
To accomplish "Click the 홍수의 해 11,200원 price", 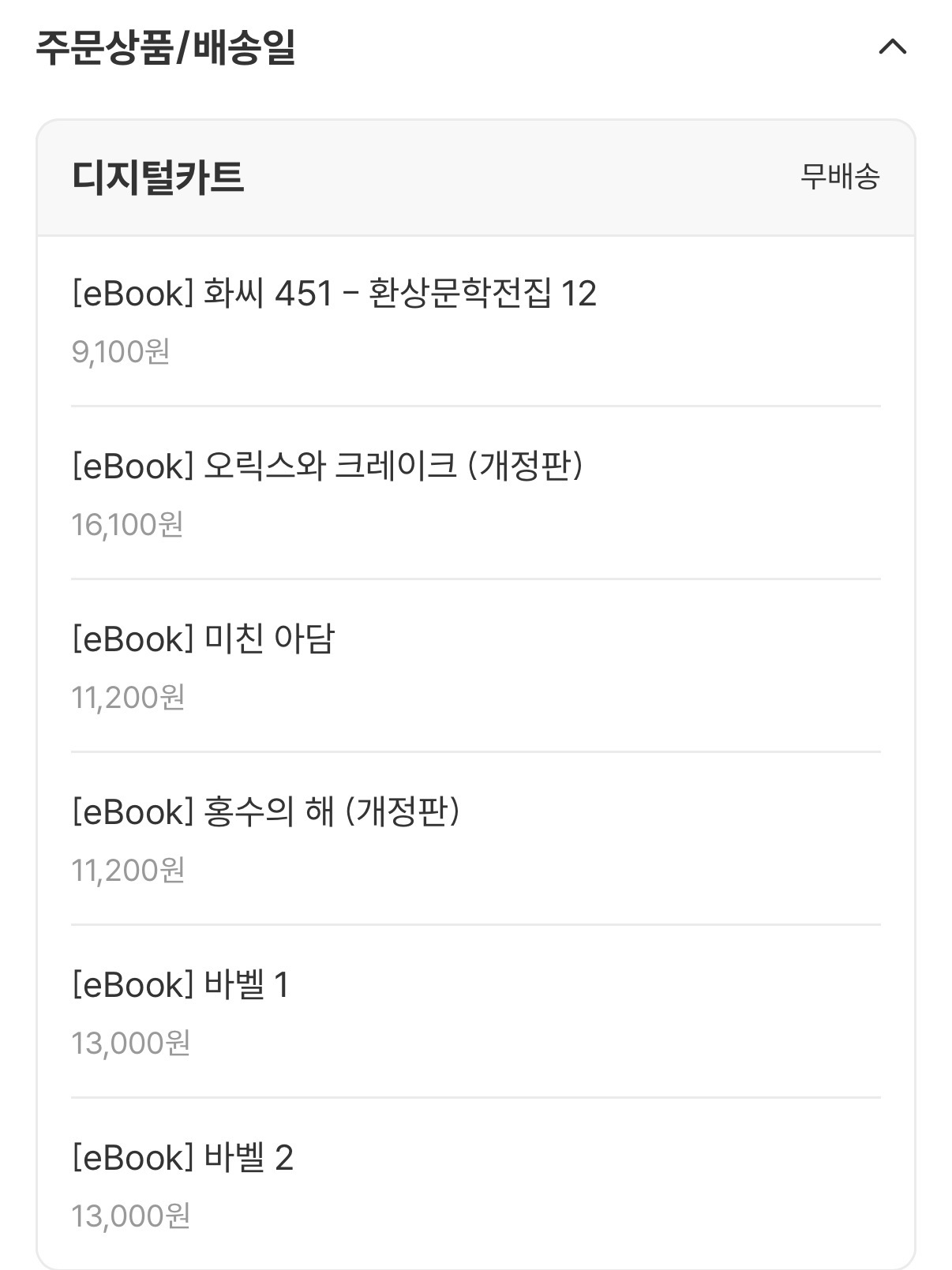I will point(128,870).
